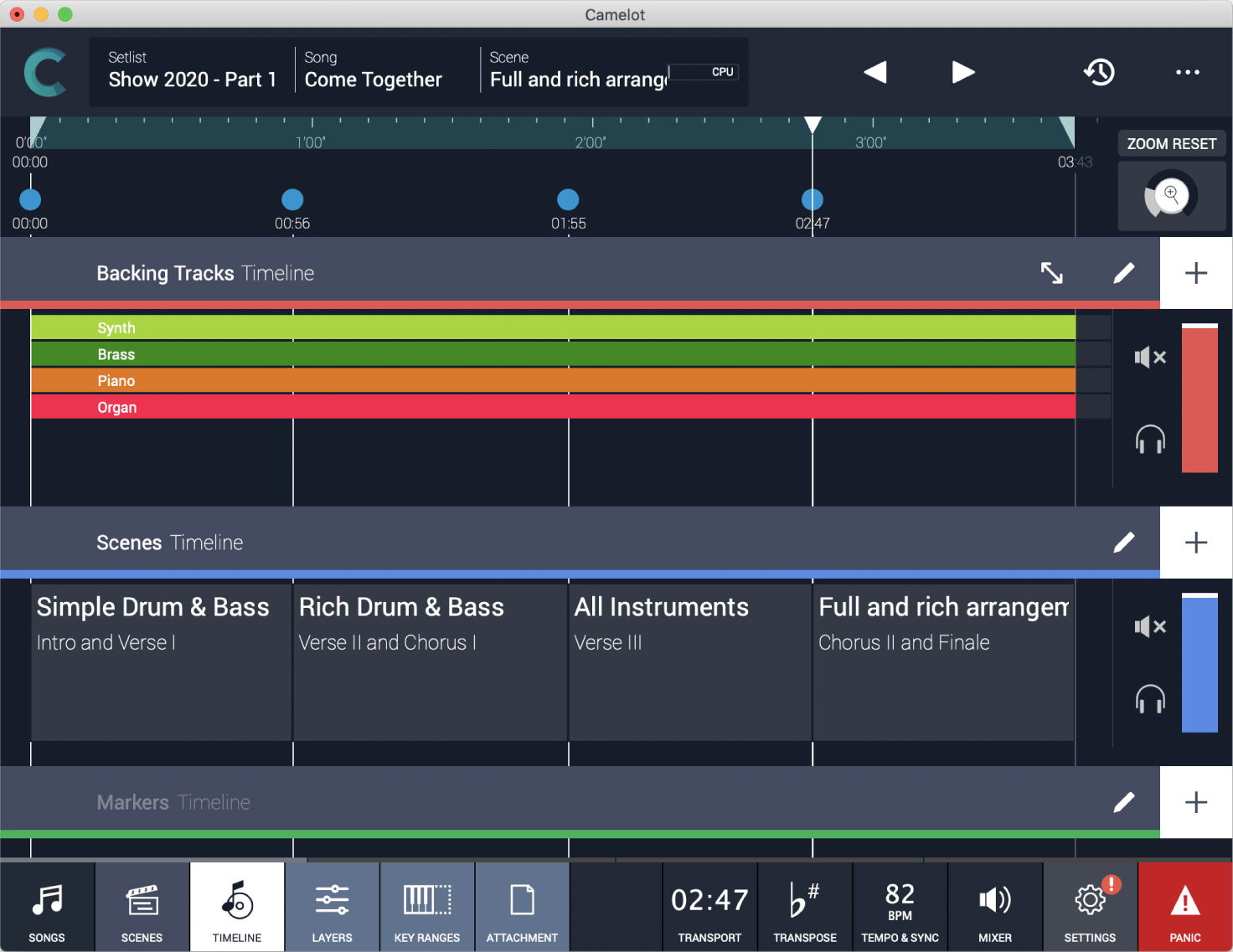
Task: Open the history clock icon
Action: coord(1099,72)
